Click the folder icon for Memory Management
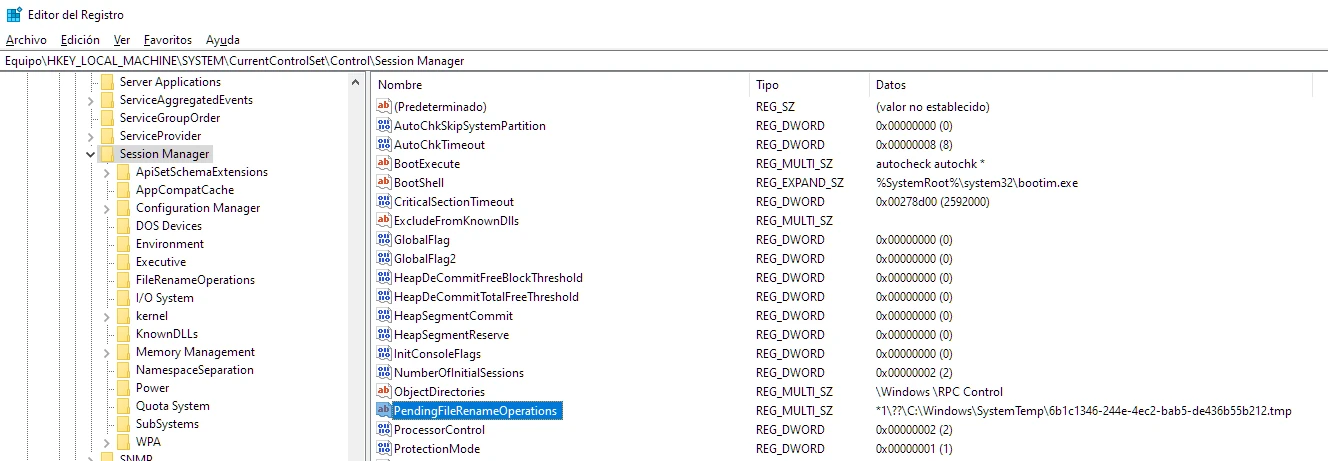The width and height of the screenshot is (1328, 461). point(124,352)
